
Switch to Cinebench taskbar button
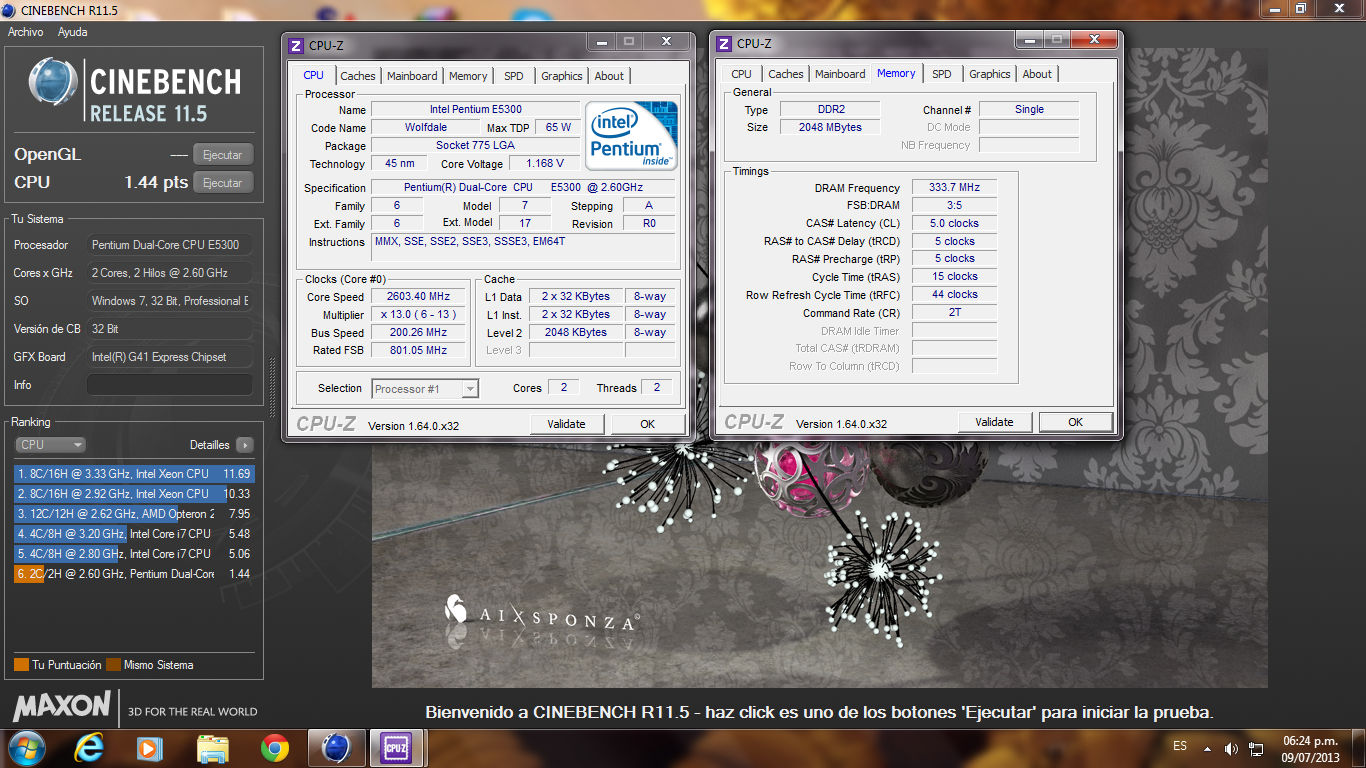(x=336, y=747)
